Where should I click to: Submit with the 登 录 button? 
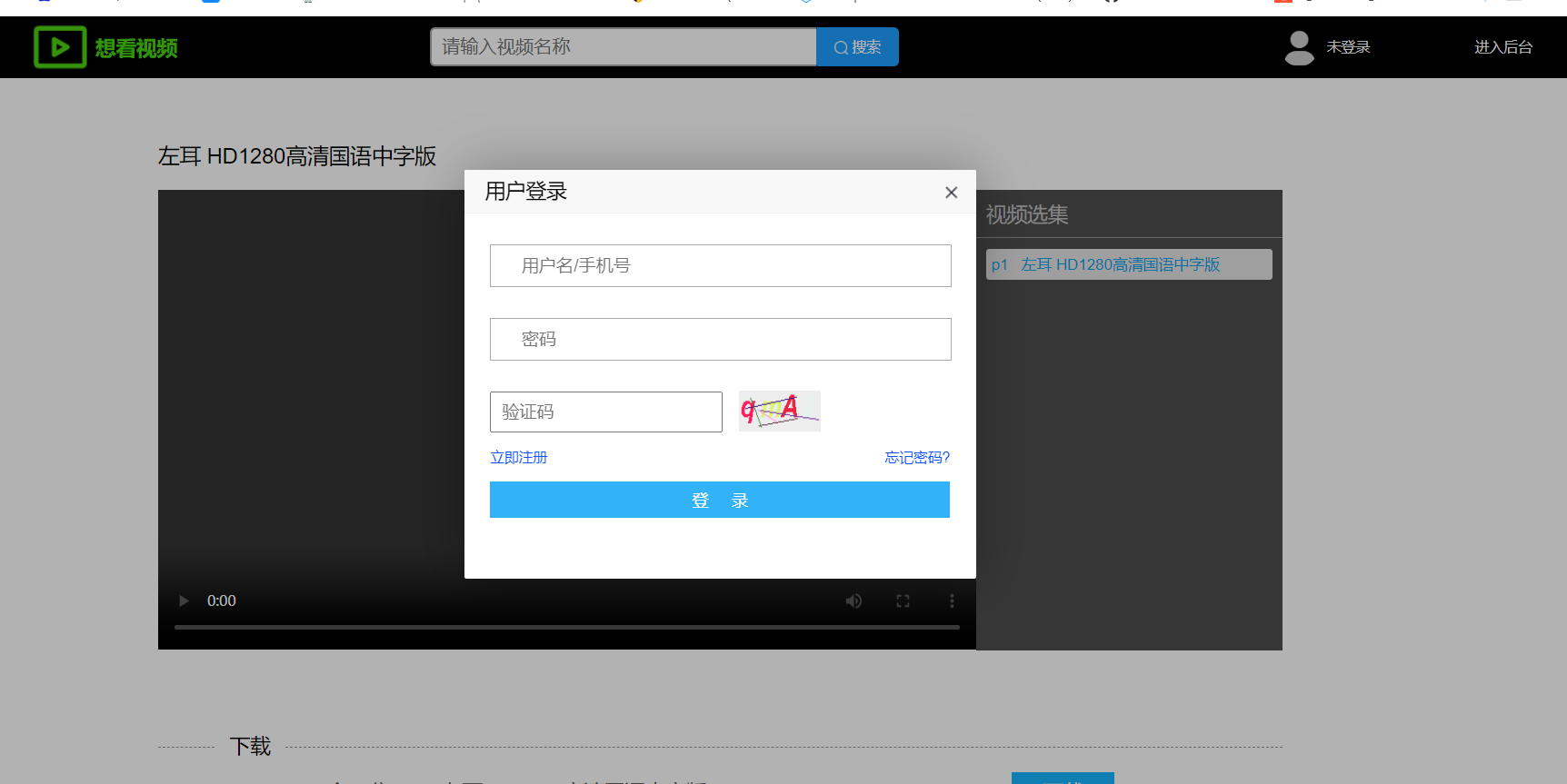[x=720, y=500]
